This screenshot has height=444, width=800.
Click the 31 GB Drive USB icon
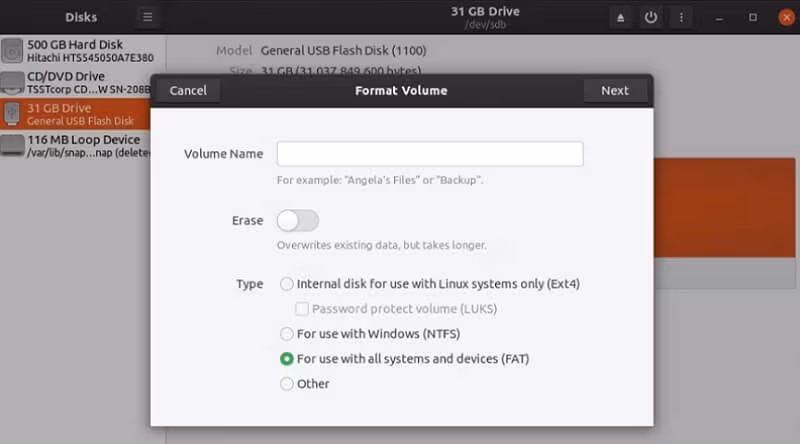(x=13, y=114)
